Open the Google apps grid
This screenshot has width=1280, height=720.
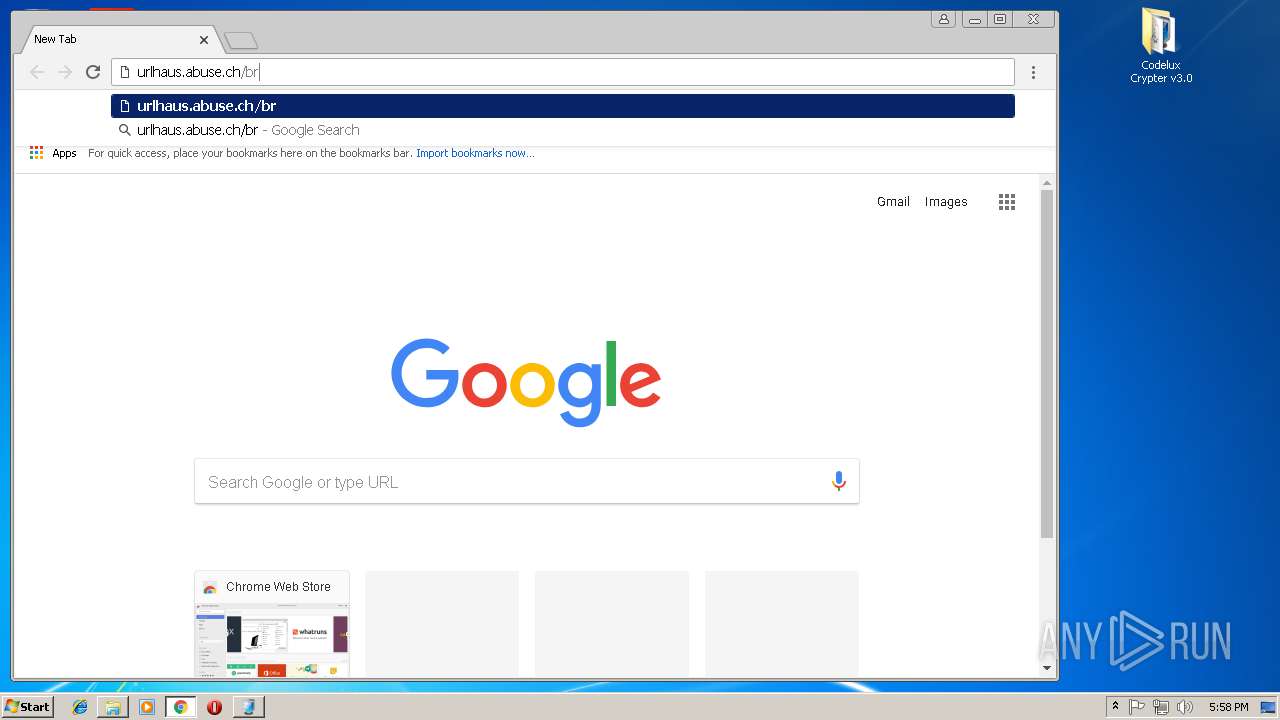(x=1007, y=202)
